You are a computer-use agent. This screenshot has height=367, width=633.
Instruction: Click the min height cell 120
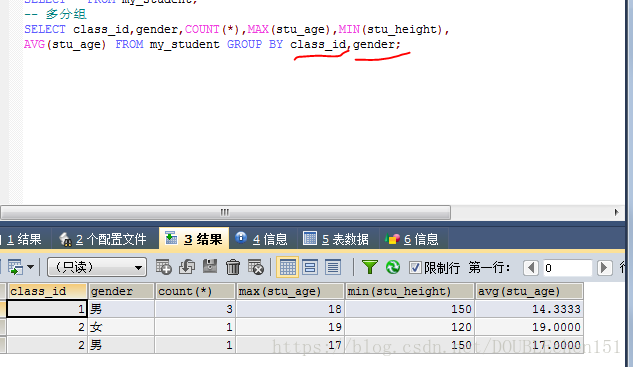pyautogui.click(x=410, y=327)
